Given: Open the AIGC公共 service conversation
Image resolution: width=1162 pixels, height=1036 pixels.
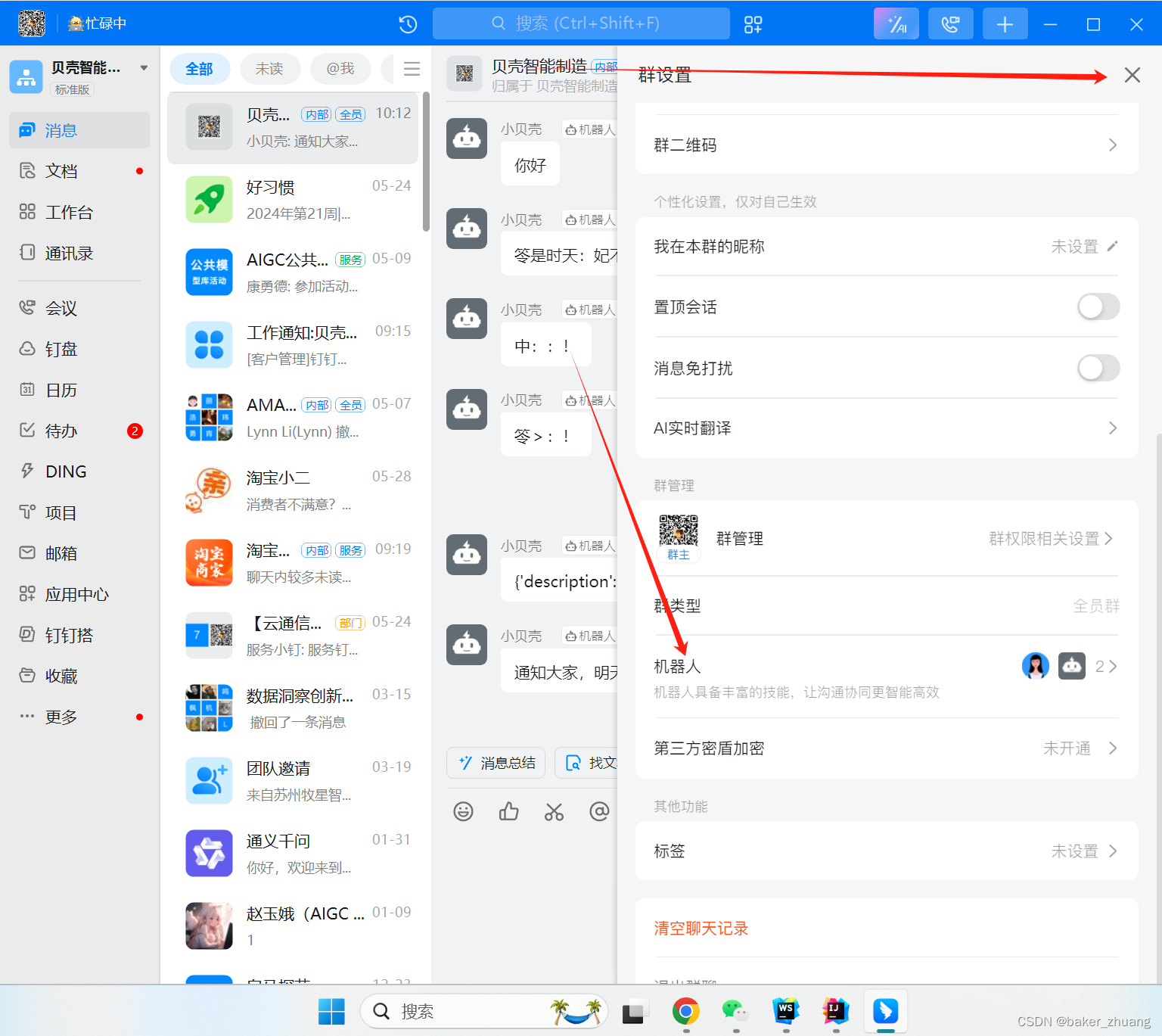Looking at the screenshot, I should tap(293, 273).
